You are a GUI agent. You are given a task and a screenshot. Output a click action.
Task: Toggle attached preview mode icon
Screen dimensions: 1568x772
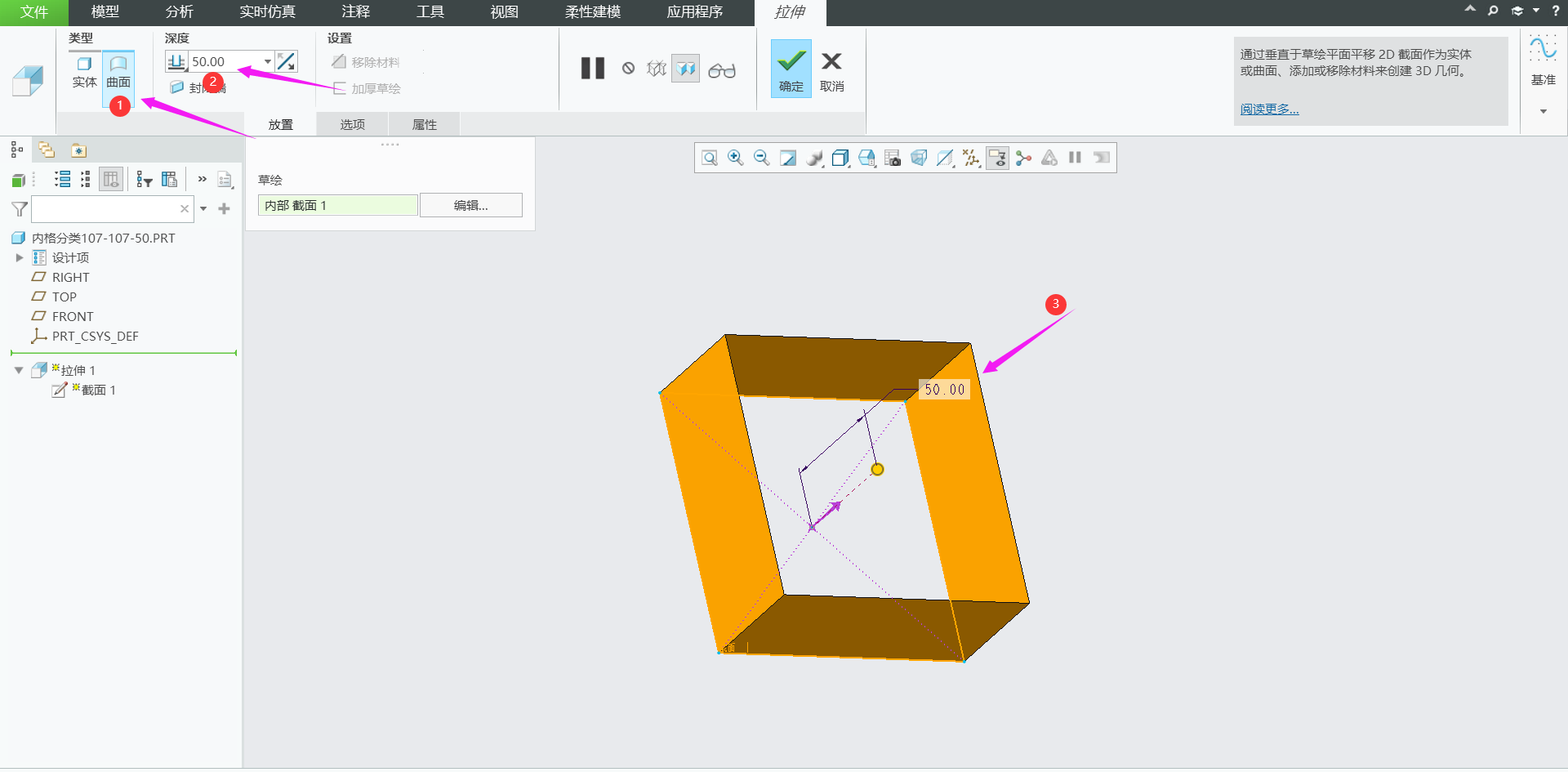click(686, 68)
